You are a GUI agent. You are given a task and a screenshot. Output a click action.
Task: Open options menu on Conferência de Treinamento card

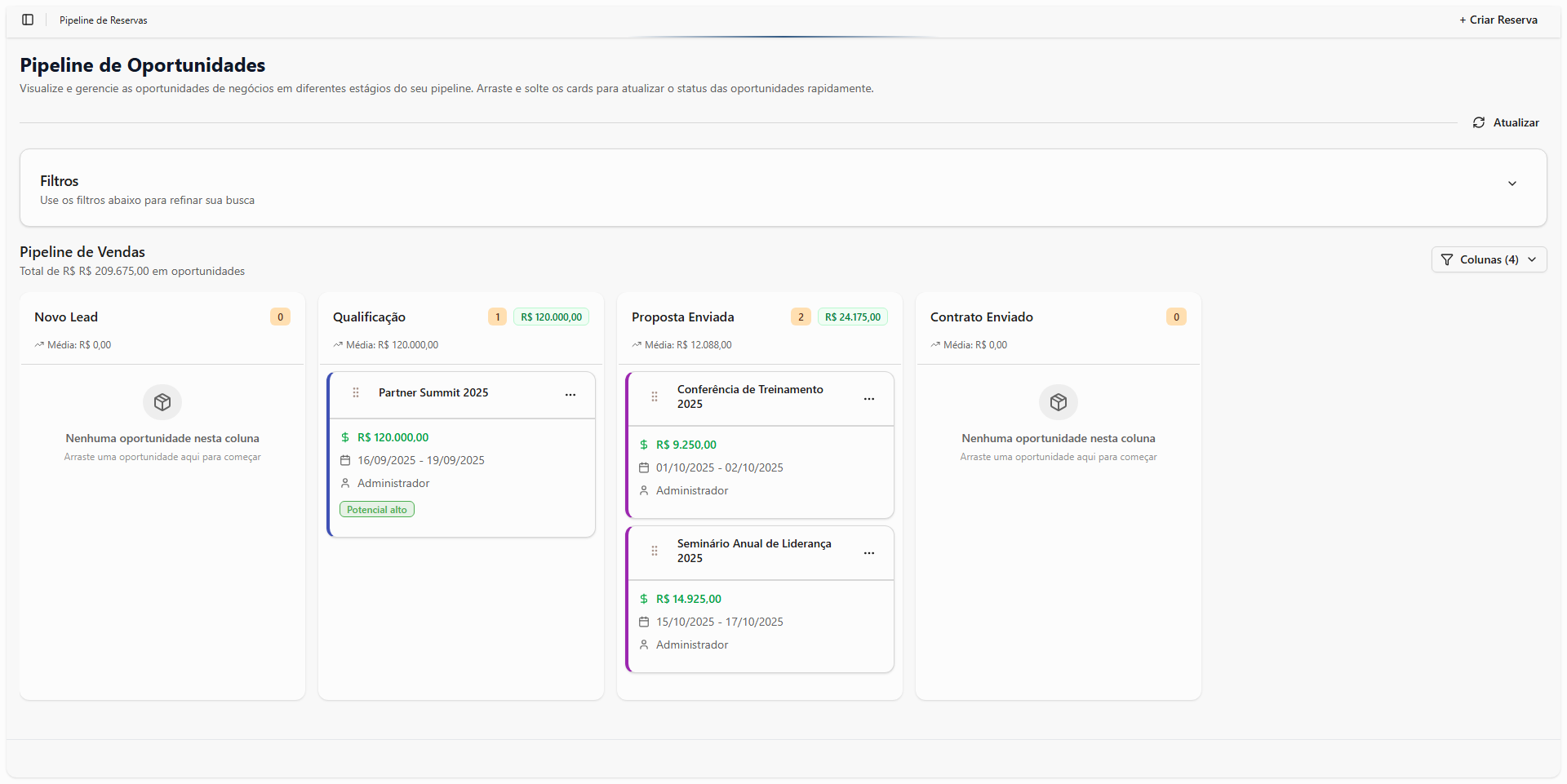pyautogui.click(x=868, y=399)
